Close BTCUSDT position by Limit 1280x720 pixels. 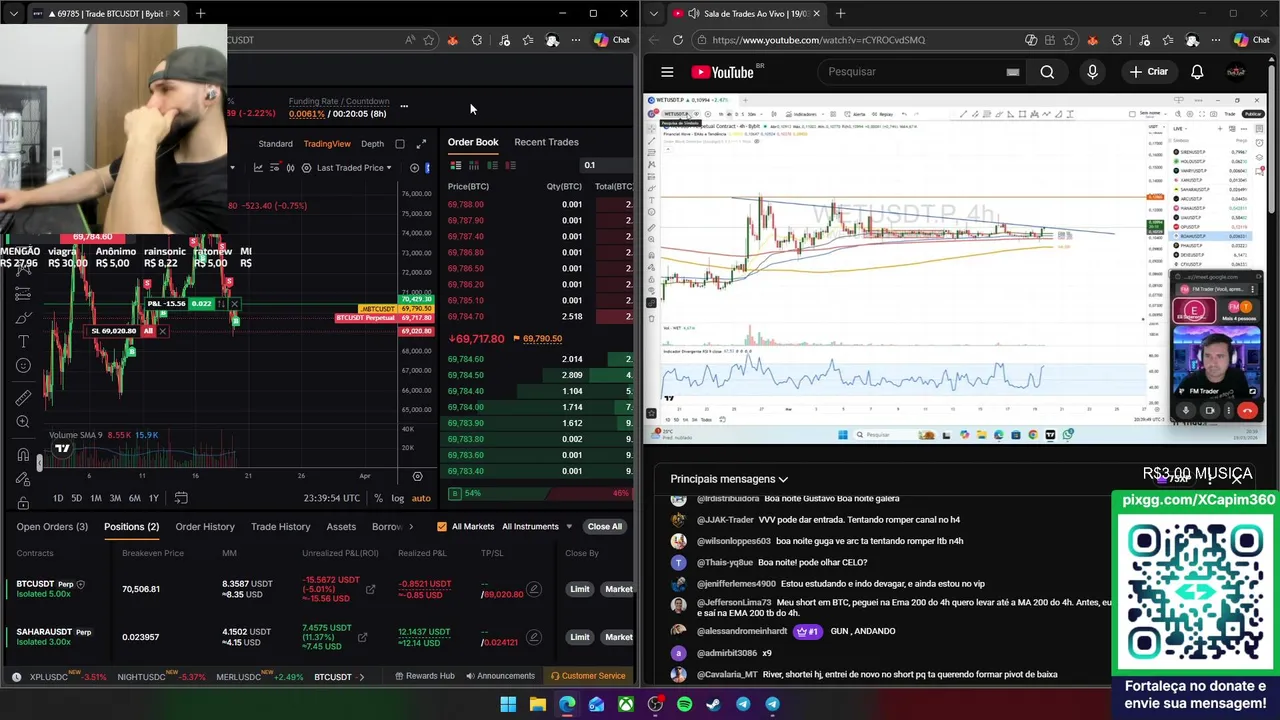[x=580, y=589]
